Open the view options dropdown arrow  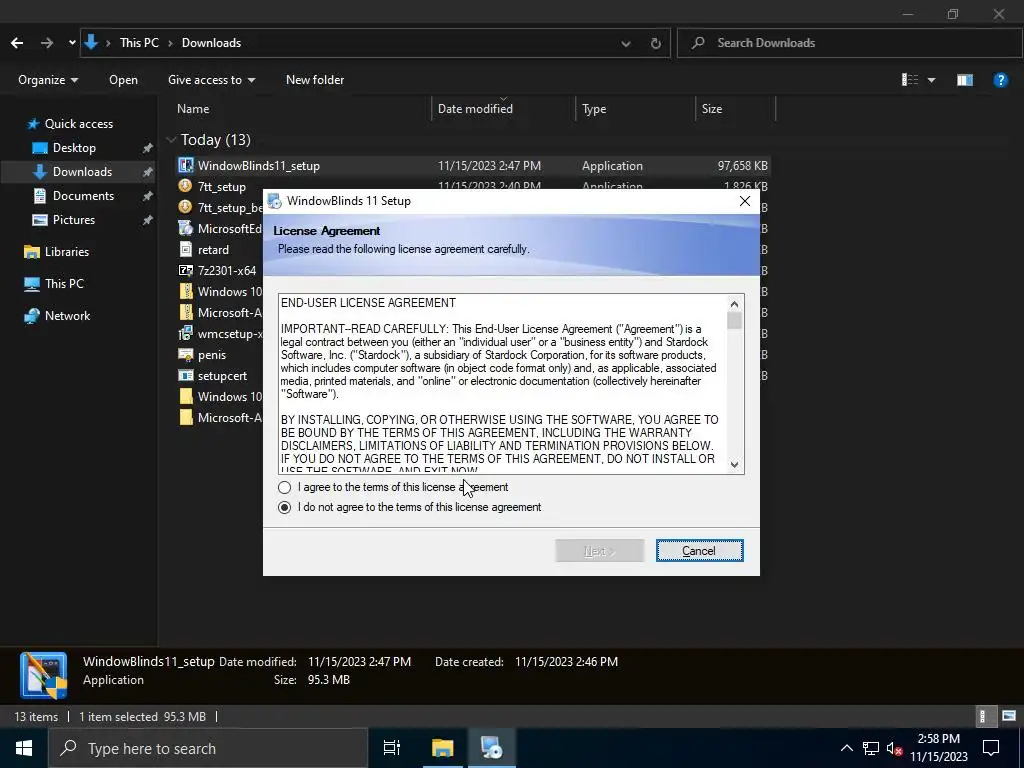[932, 80]
